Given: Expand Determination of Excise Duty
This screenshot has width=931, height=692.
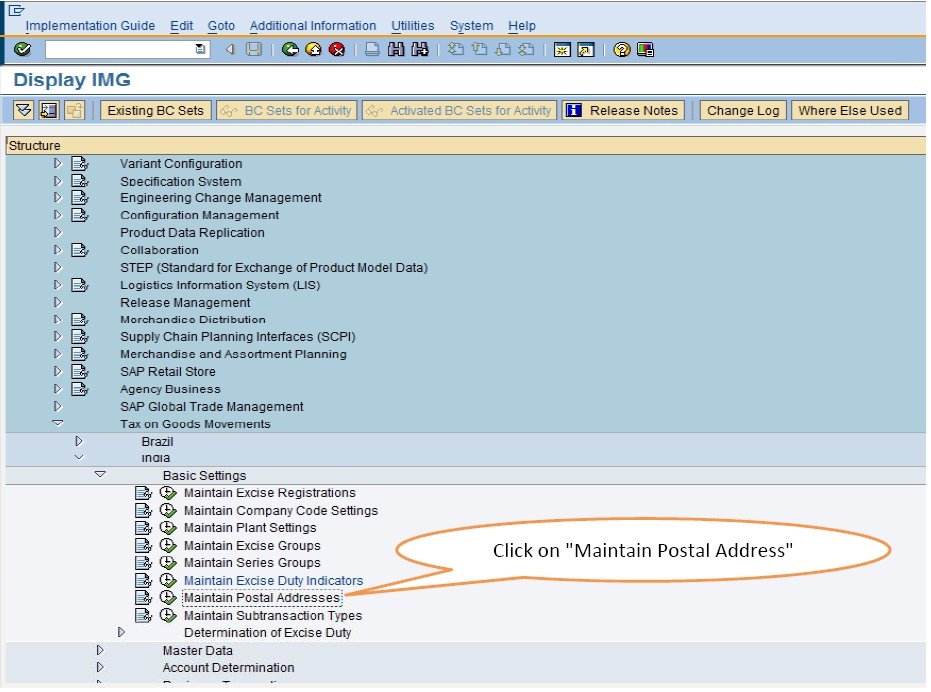Looking at the screenshot, I should pyautogui.click(x=122, y=632).
